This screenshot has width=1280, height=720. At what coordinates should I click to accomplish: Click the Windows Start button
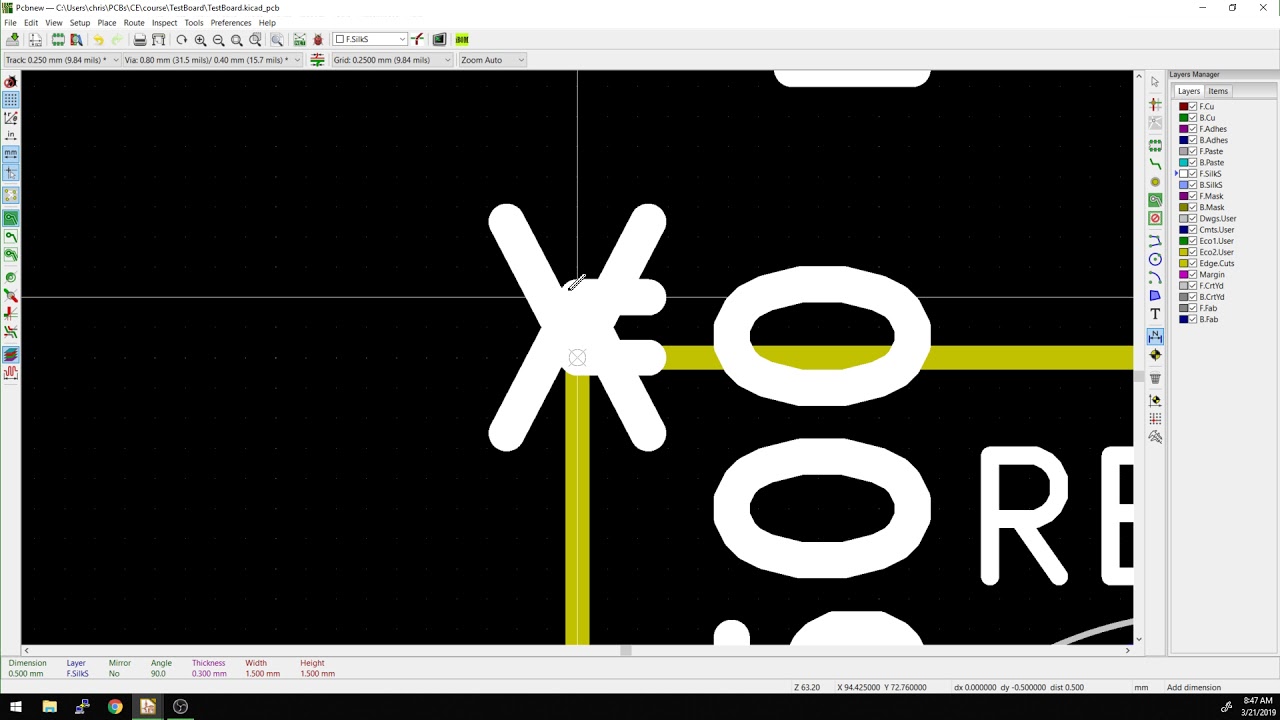(16, 707)
